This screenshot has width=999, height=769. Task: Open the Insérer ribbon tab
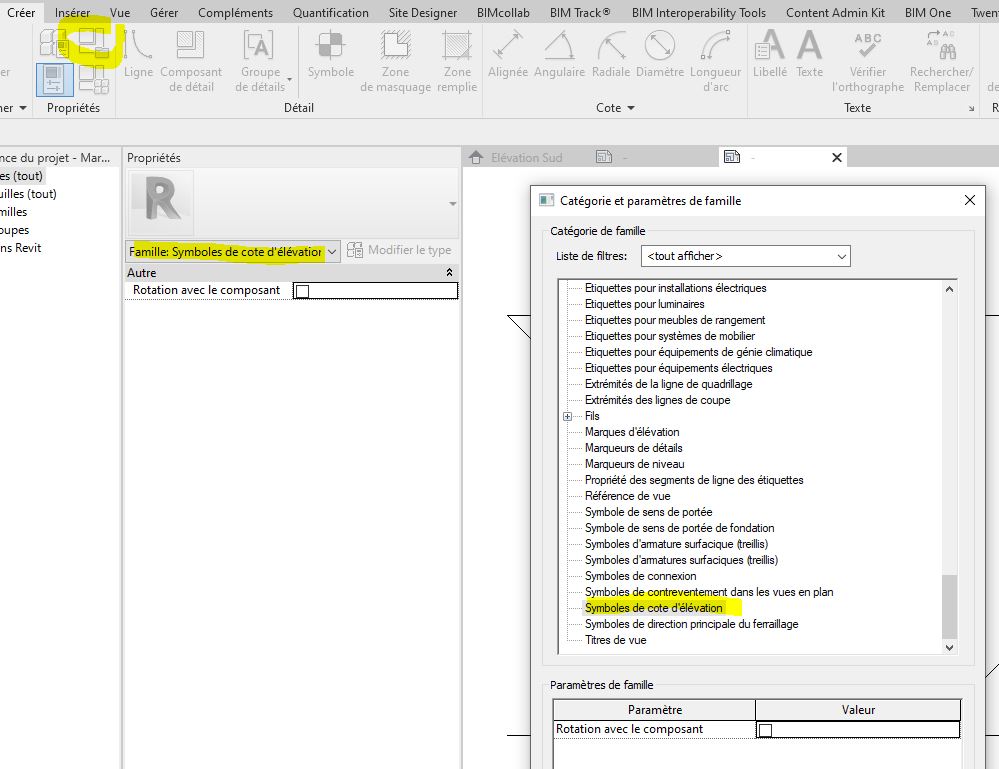coord(72,13)
